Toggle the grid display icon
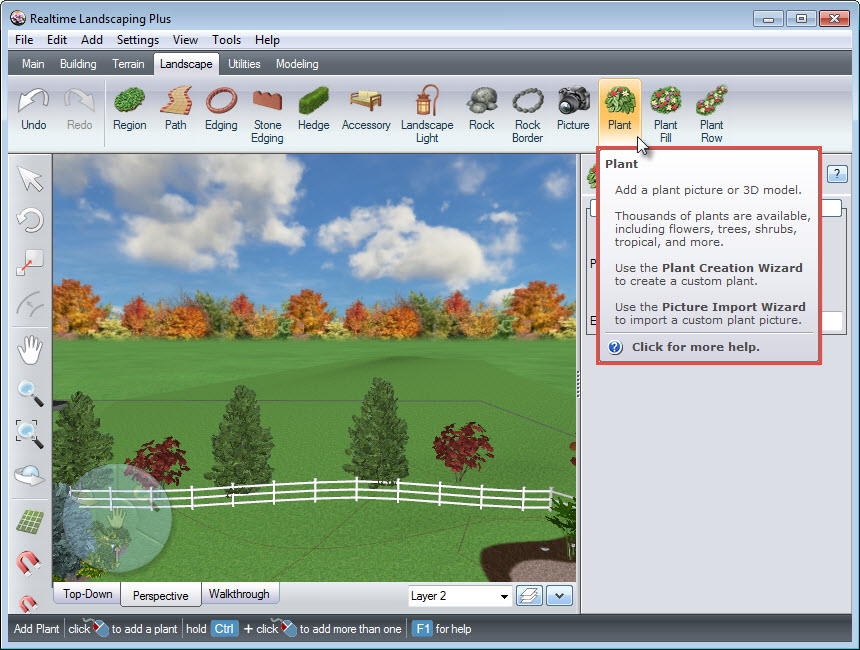 [30, 522]
